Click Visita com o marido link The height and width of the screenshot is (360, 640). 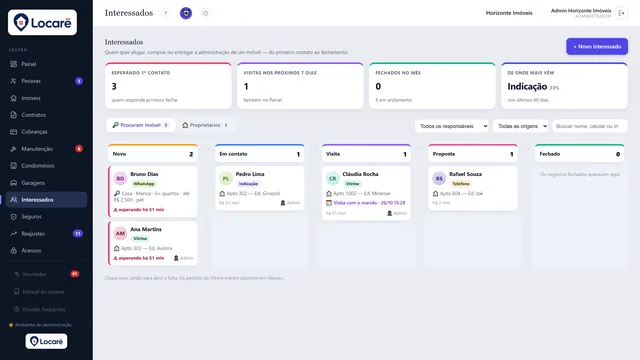pos(369,203)
